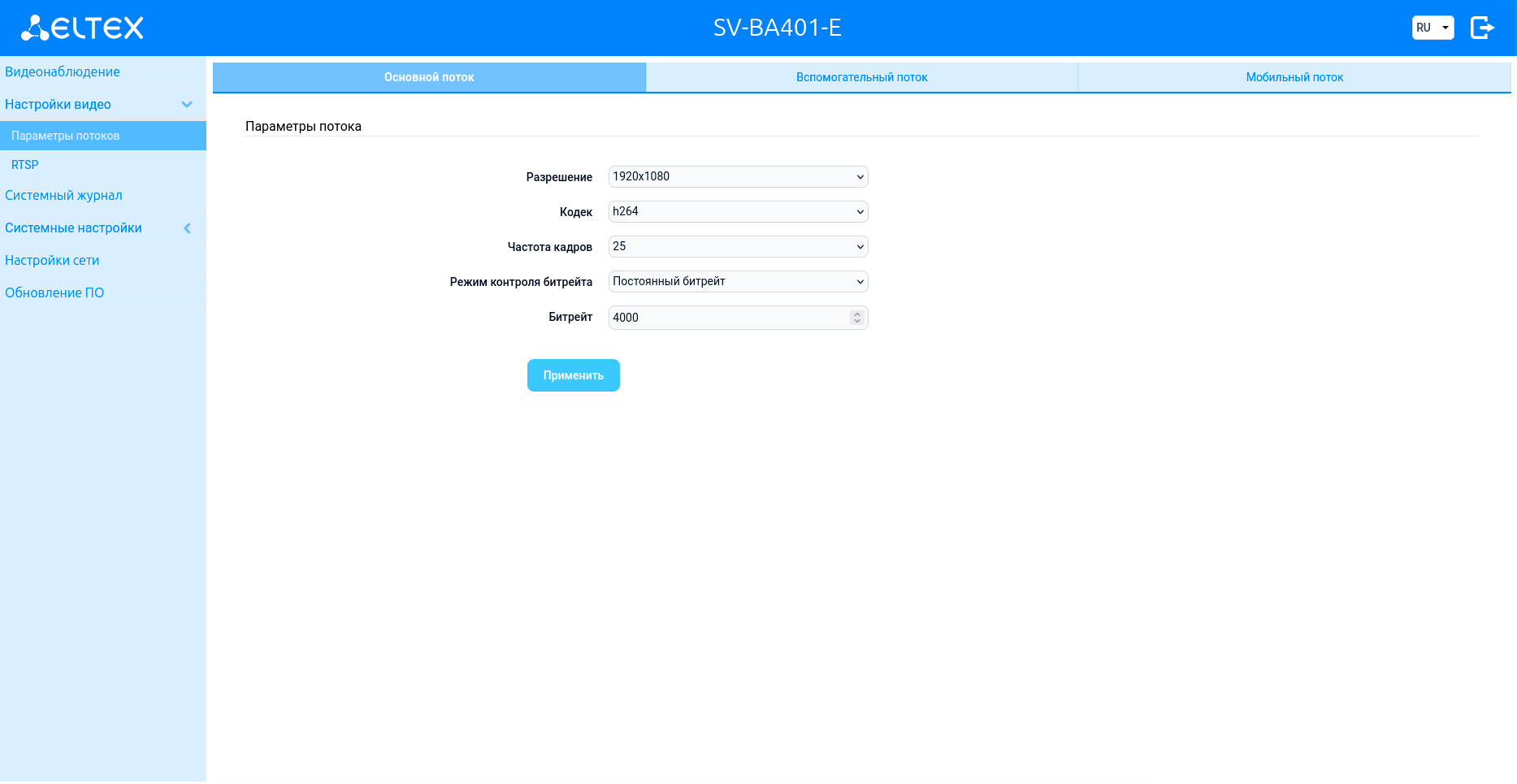Open the Разрешение dropdown showing 1920x1080

click(x=738, y=176)
